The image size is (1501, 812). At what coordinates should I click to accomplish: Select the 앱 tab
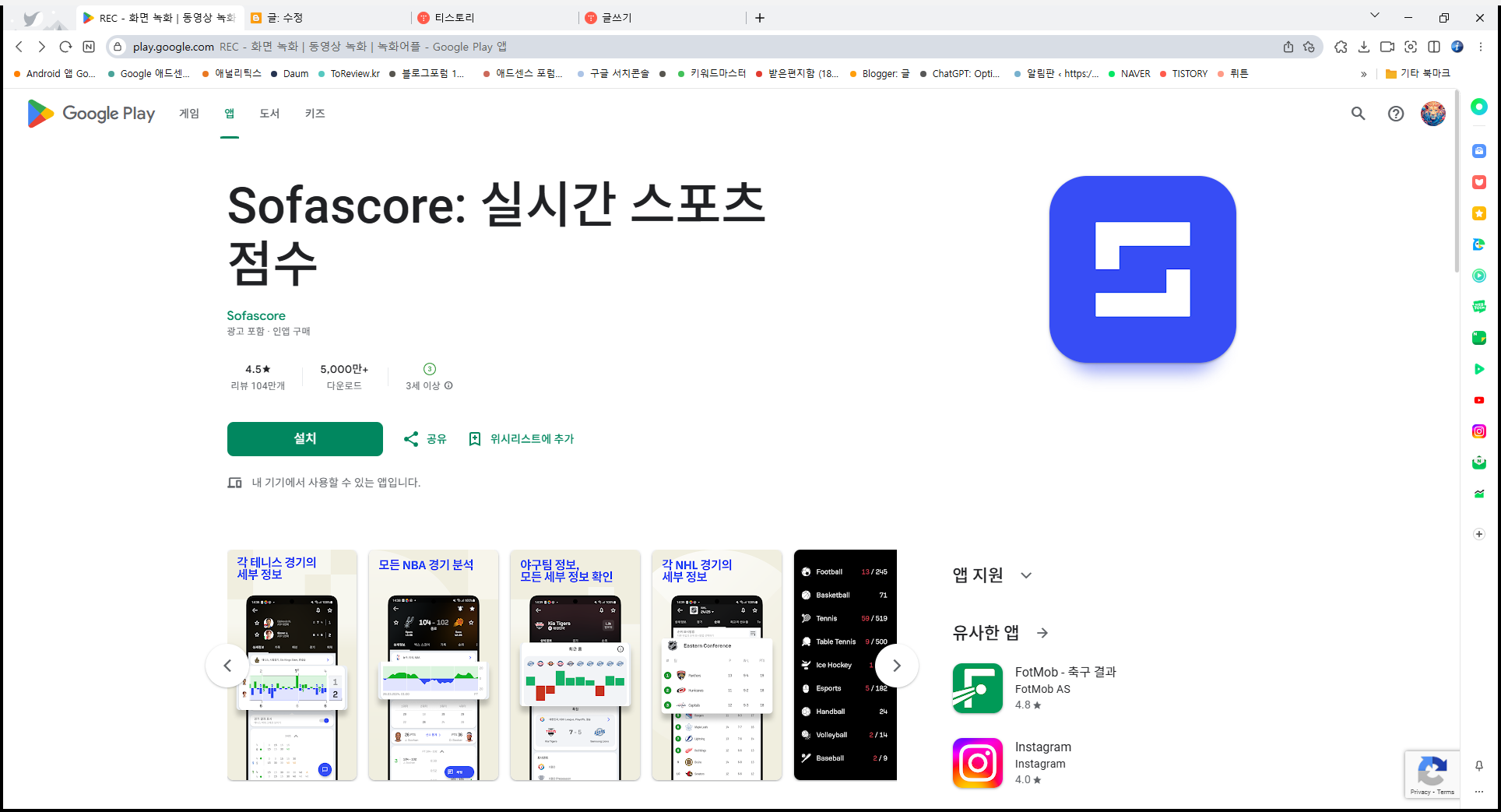pyautogui.click(x=230, y=114)
